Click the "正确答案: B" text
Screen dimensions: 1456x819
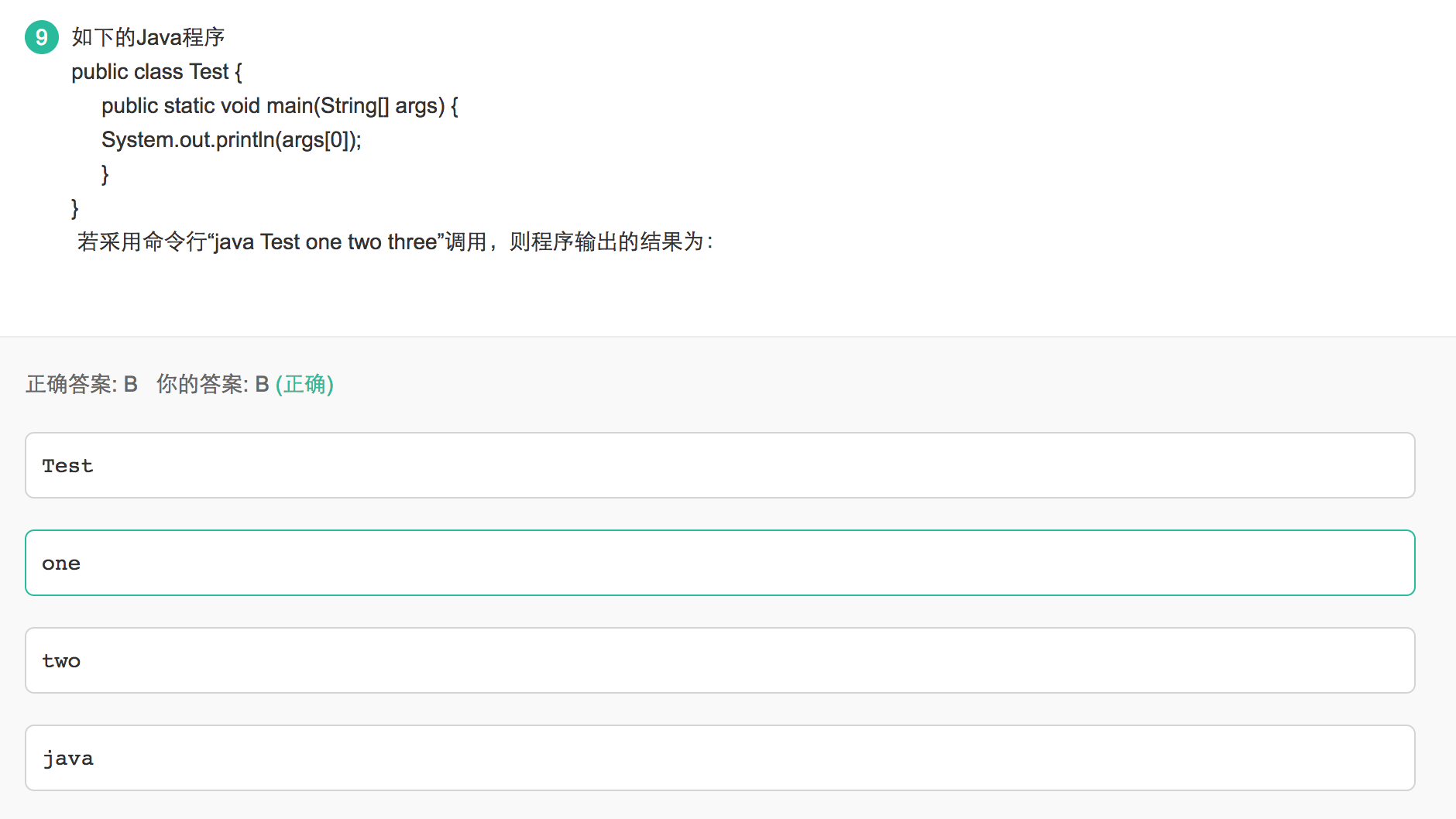81,384
